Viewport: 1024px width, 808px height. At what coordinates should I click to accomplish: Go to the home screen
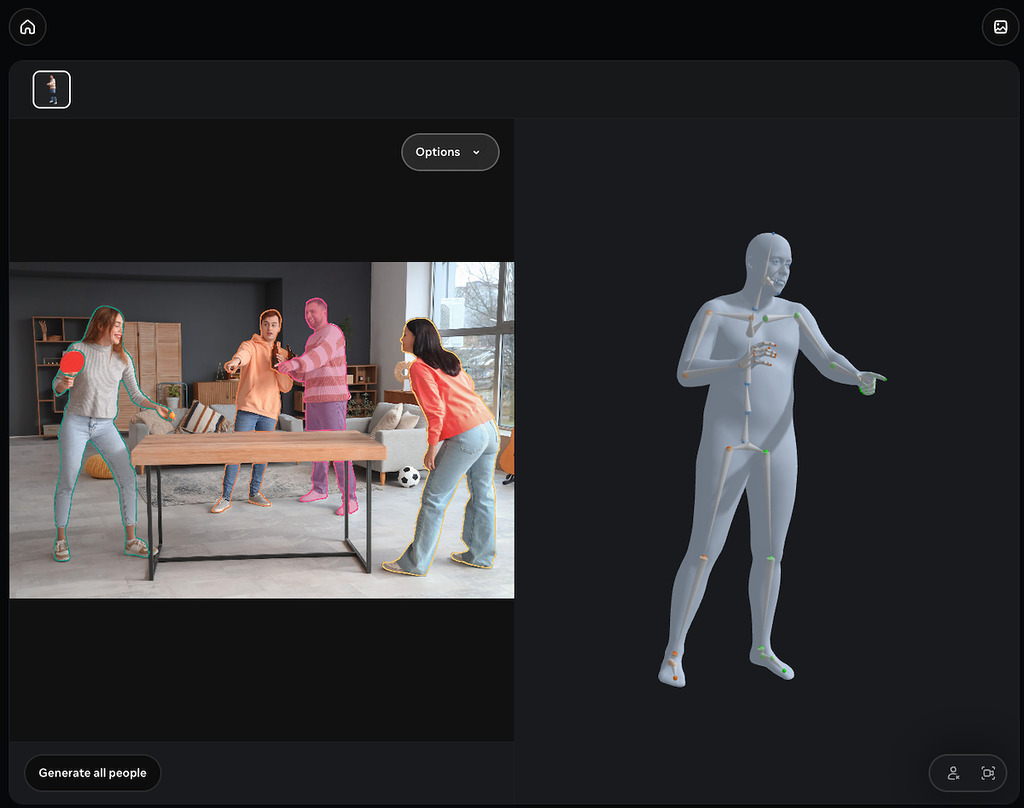pyautogui.click(x=27, y=27)
